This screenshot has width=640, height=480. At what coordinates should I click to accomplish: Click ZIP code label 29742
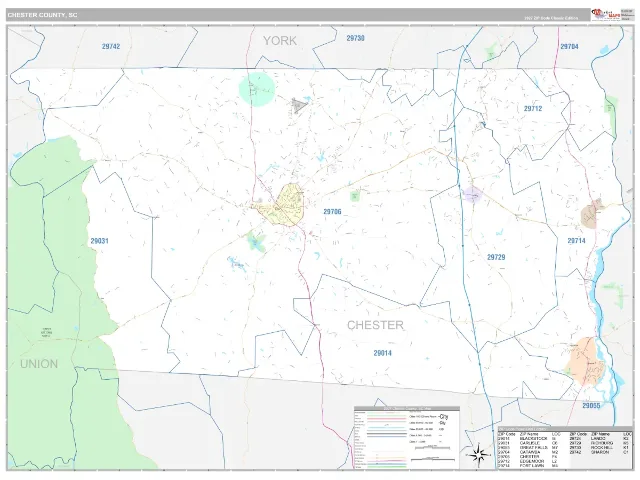[x=111, y=47]
